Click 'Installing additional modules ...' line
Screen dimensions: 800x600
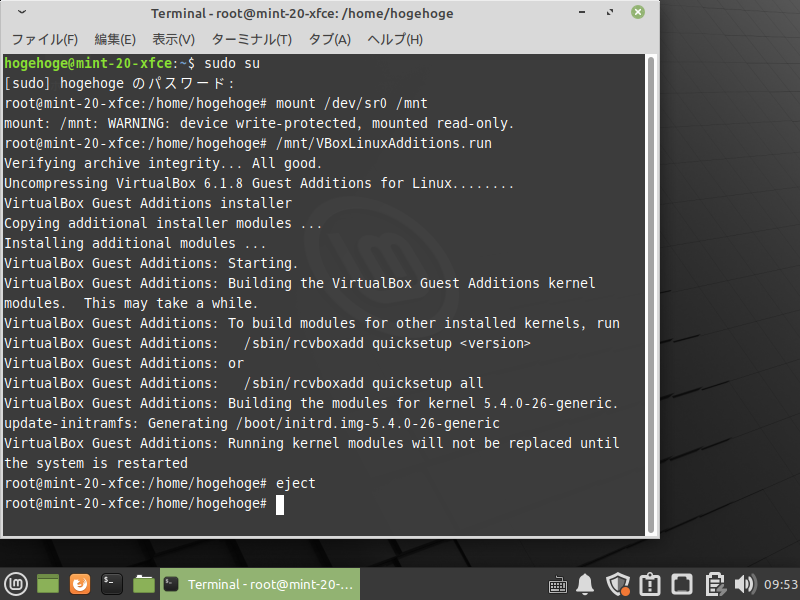(135, 243)
